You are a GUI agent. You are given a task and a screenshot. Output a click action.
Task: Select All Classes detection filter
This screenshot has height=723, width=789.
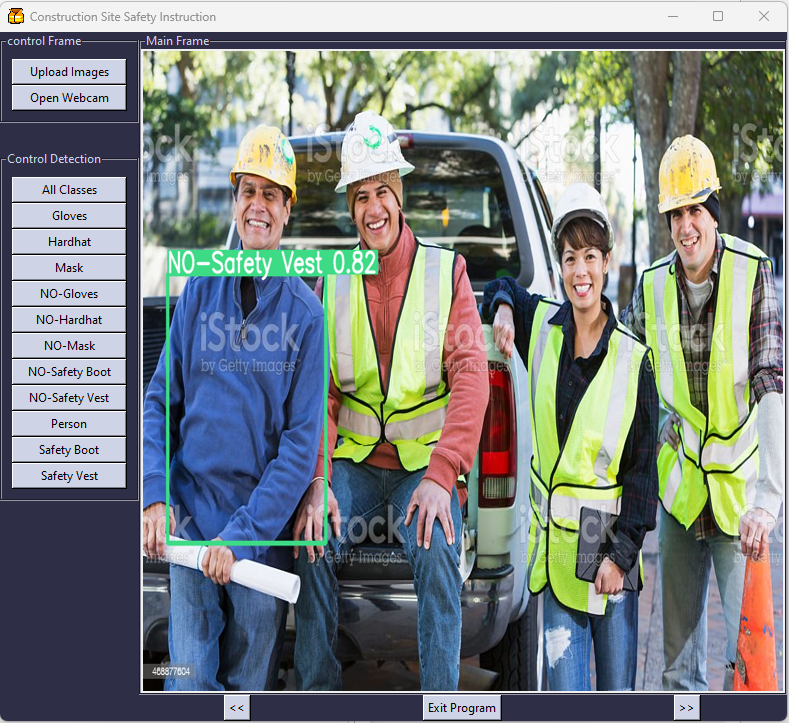click(69, 190)
